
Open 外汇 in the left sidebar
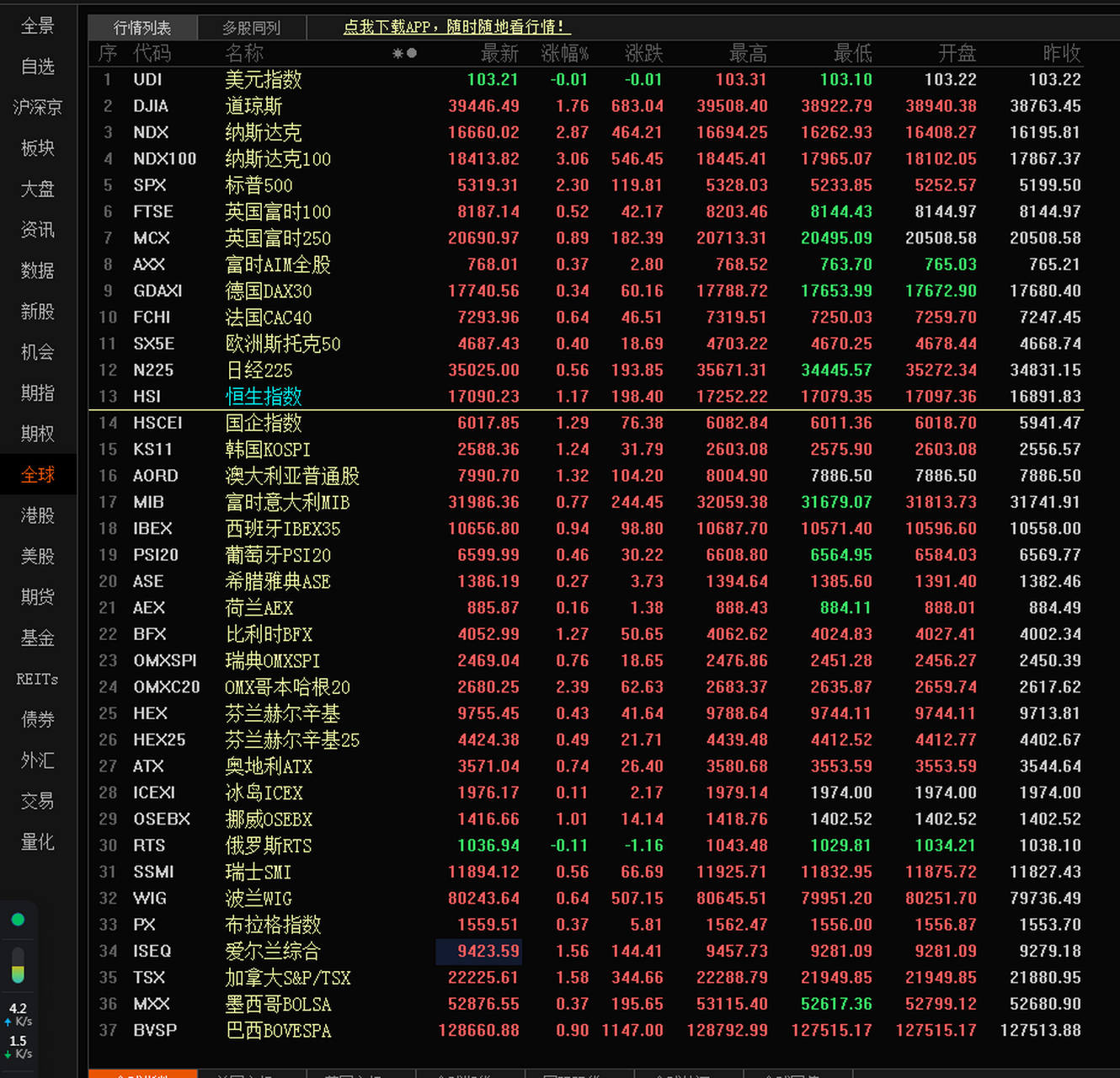(38, 760)
